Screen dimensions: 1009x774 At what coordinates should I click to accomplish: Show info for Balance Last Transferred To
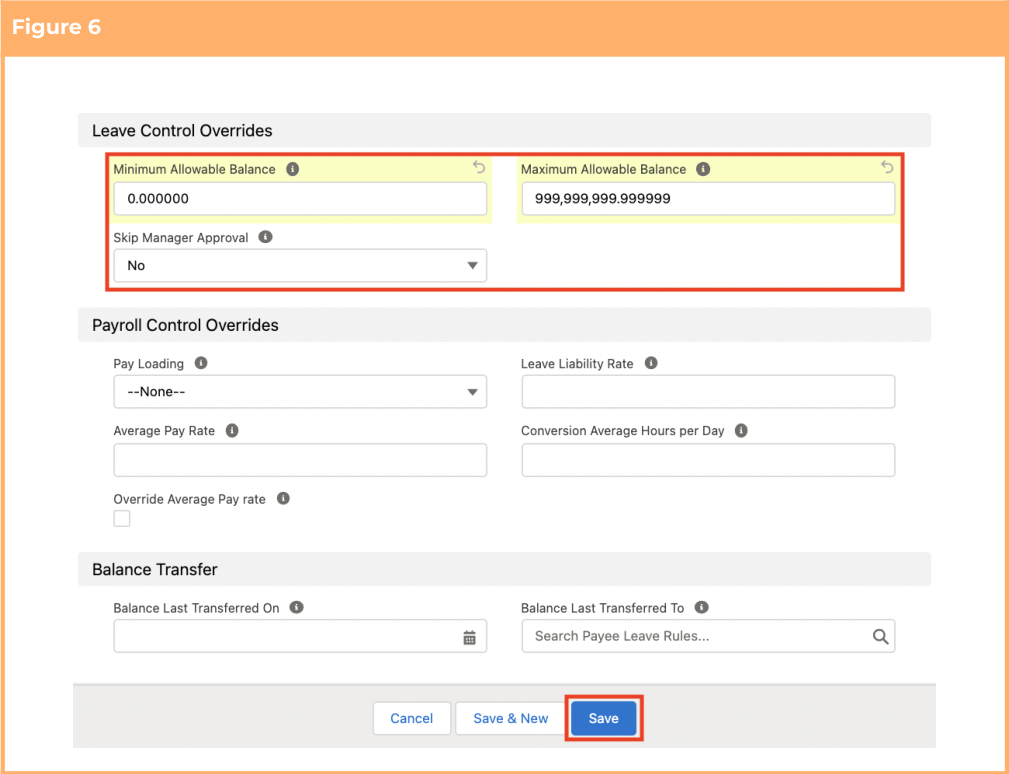pyautogui.click(x=702, y=607)
